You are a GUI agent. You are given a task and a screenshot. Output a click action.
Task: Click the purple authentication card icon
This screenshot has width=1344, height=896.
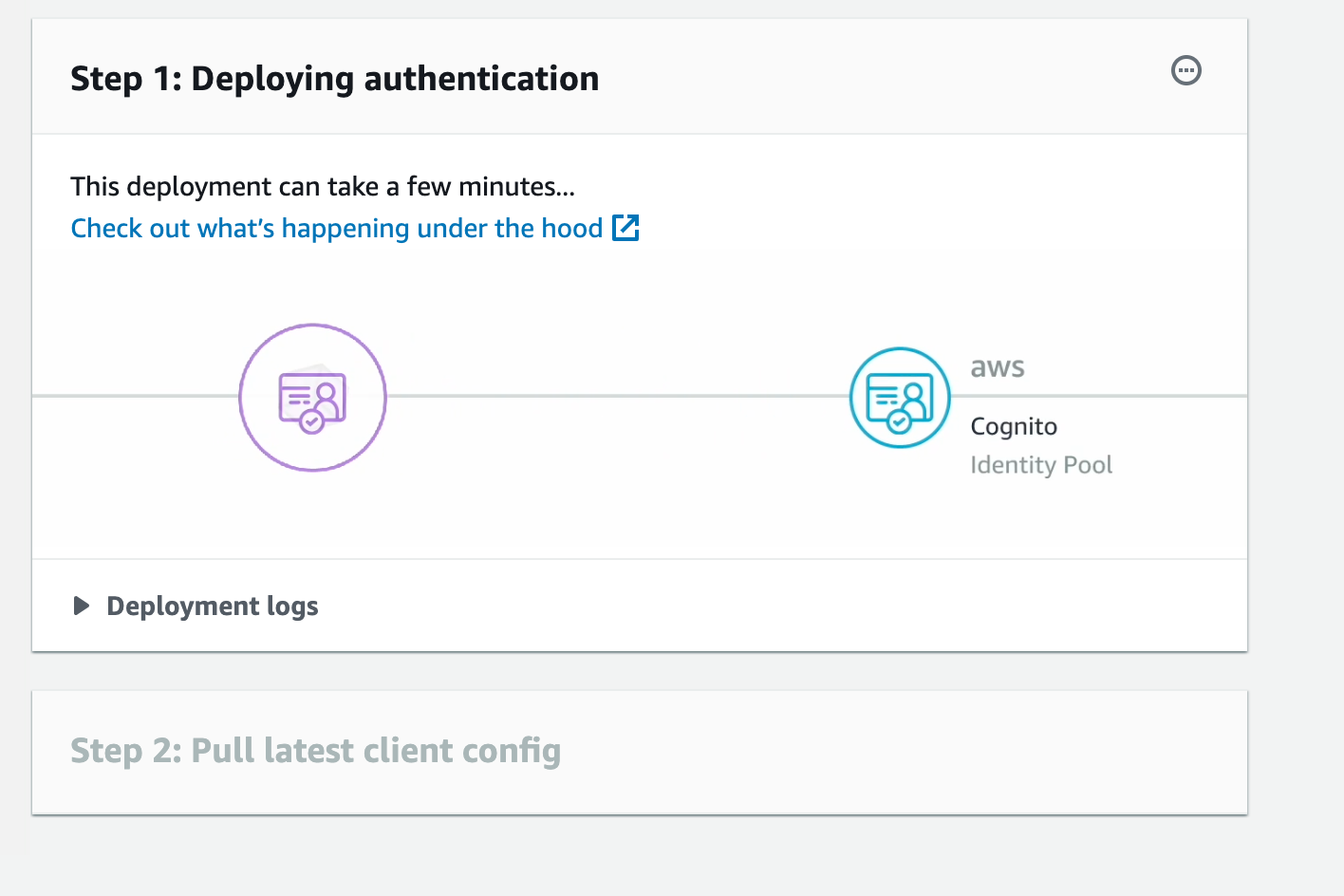312,398
